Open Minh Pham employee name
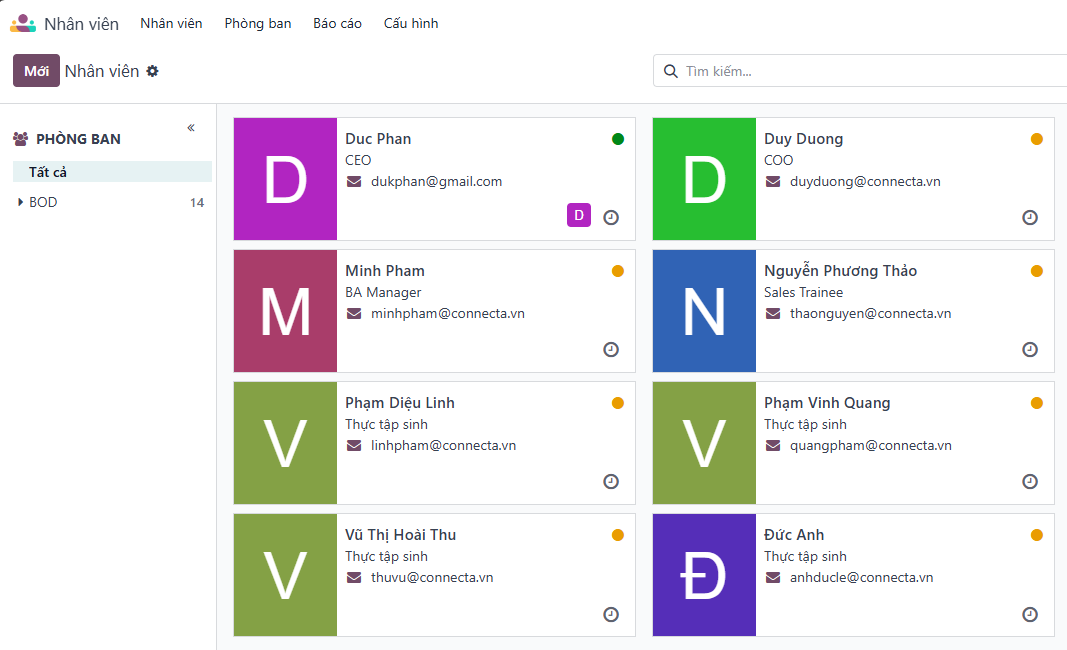The height and width of the screenshot is (650, 1067). (x=384, y=271)
